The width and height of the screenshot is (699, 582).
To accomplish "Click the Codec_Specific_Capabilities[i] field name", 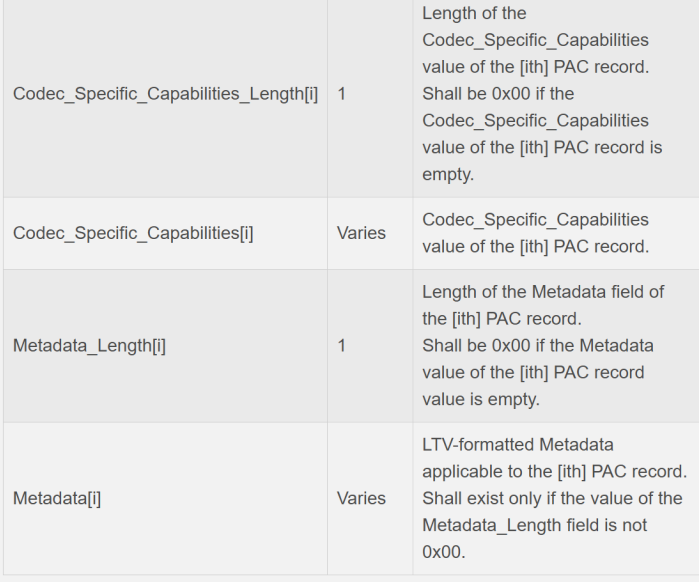I will pyautogui.click(x=133, y=233).
